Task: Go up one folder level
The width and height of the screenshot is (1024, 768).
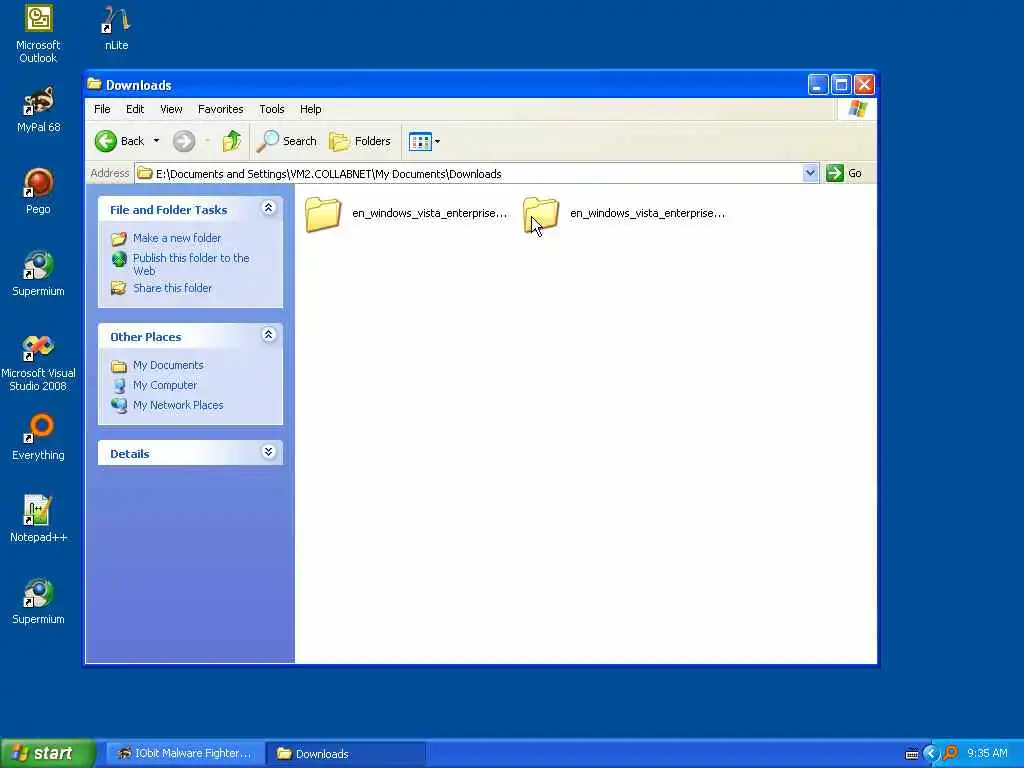Action: [x=232, y=141]
